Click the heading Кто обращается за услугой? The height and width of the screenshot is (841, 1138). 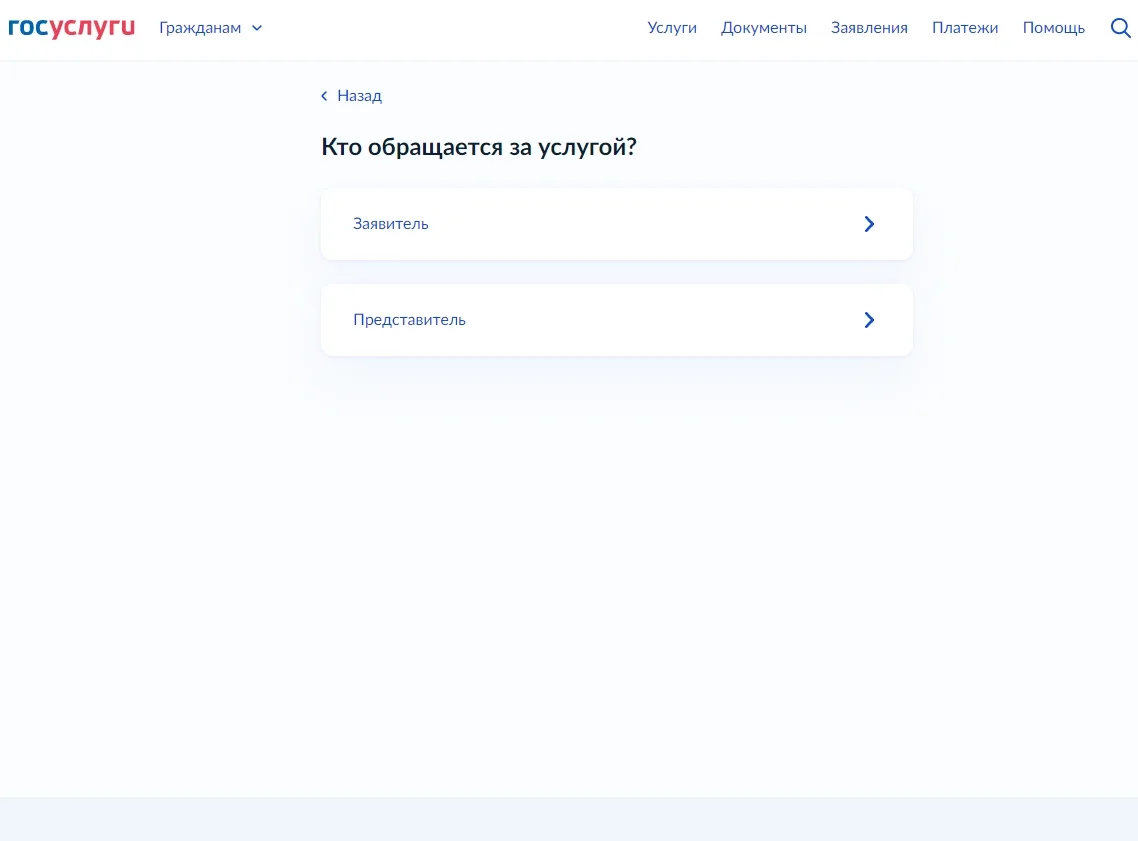coord(479,148)
